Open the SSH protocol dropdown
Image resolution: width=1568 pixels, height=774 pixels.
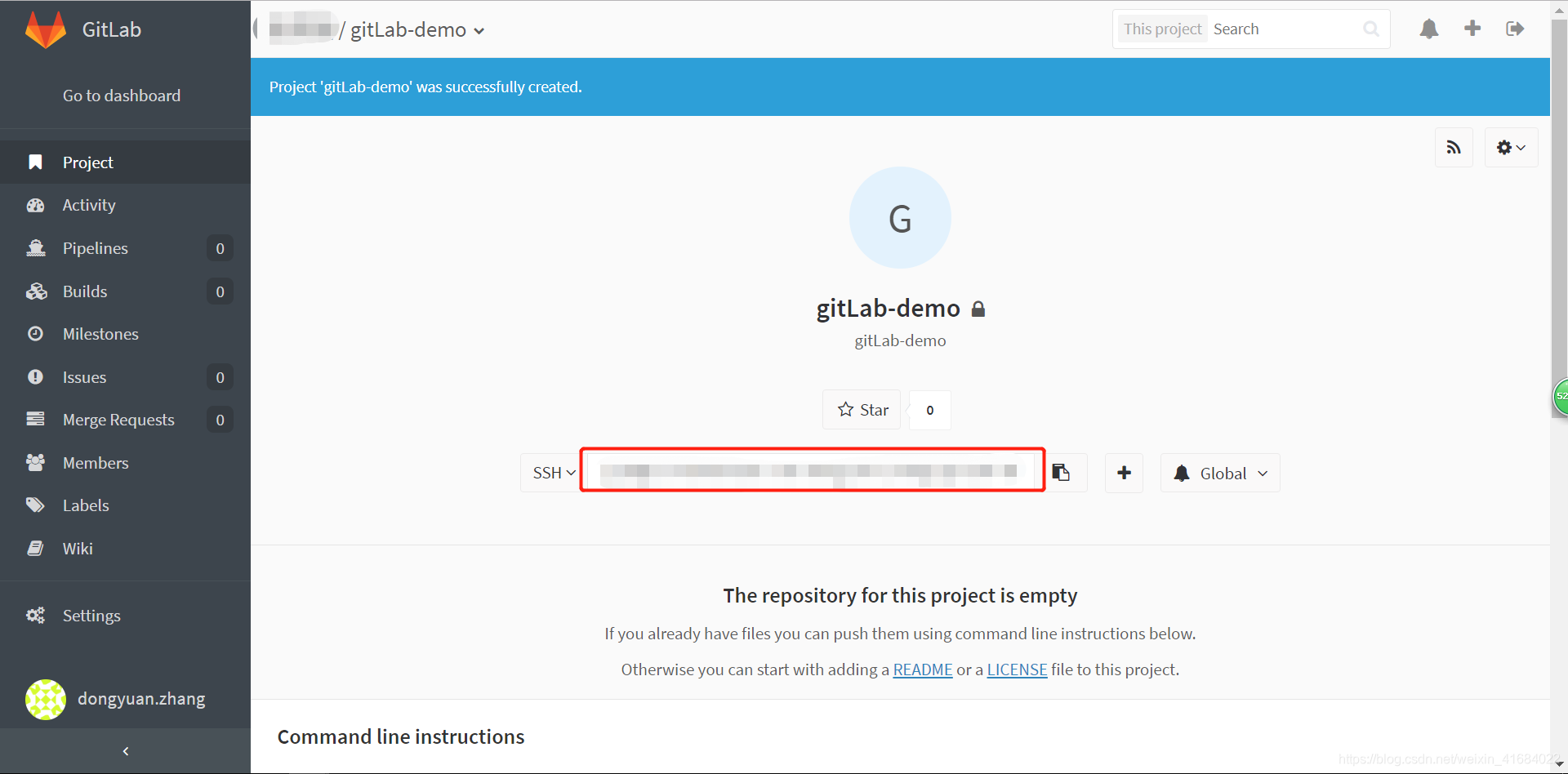554,473
